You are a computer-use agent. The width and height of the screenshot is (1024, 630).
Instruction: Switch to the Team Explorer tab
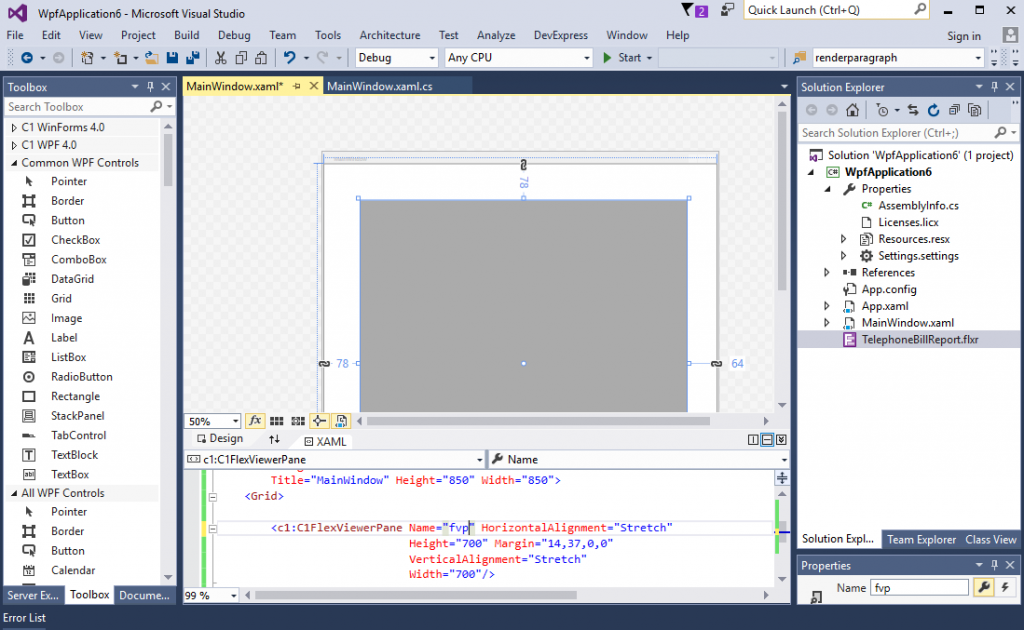click(921, 539)
